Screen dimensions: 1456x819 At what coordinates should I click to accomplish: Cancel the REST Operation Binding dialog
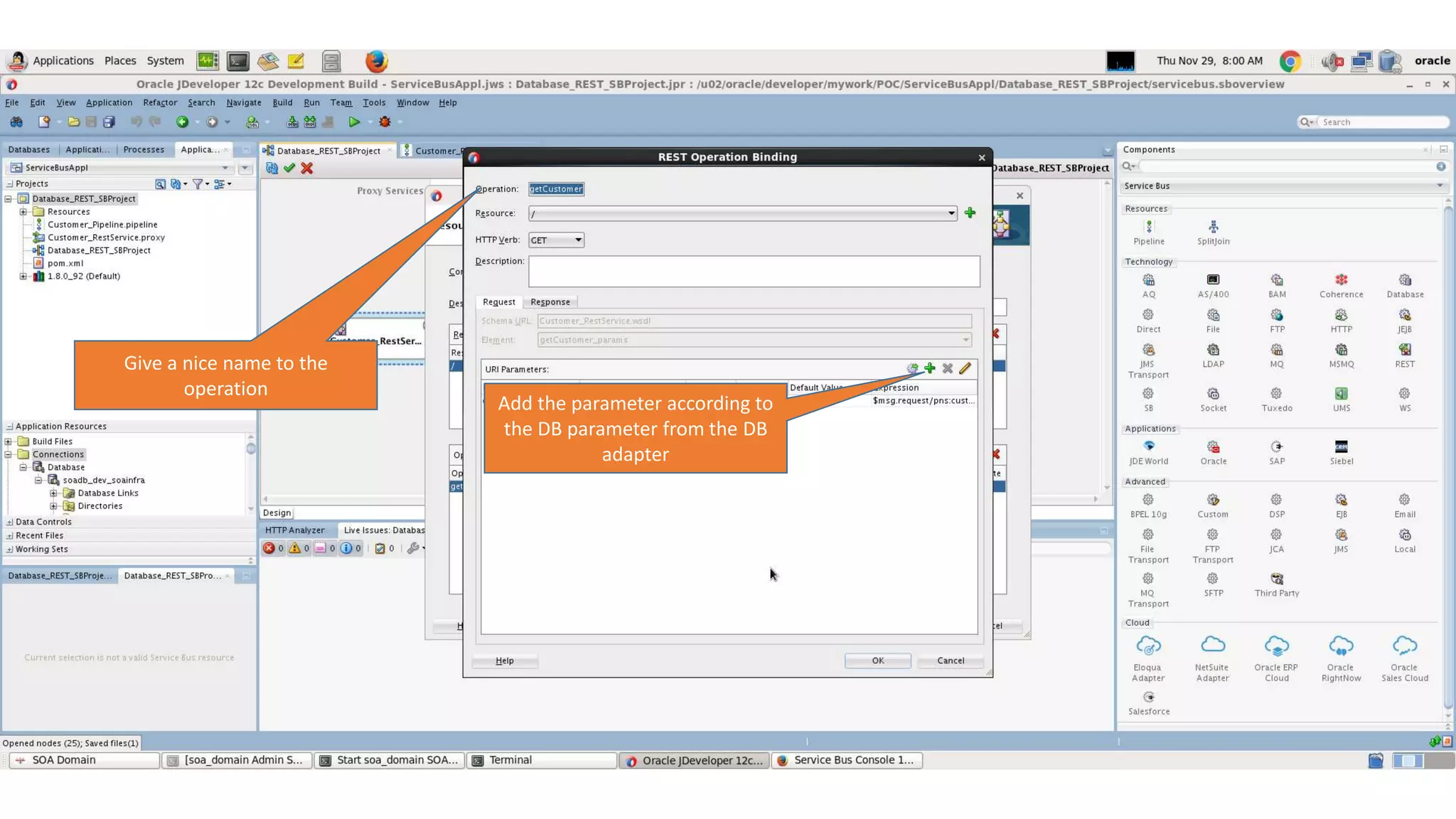(951, 660)
